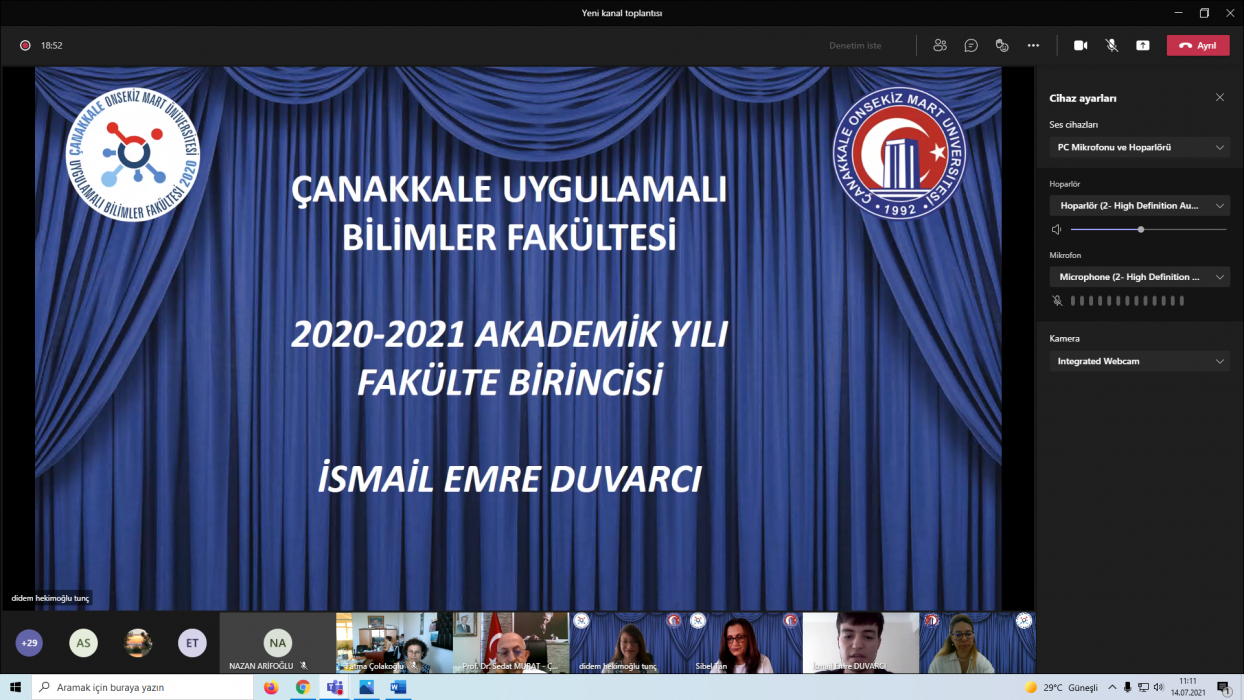Viewport: 1244px width, 700px height.
Task: Open the system volume tray icon
Action: click(x=1159, y=687)
